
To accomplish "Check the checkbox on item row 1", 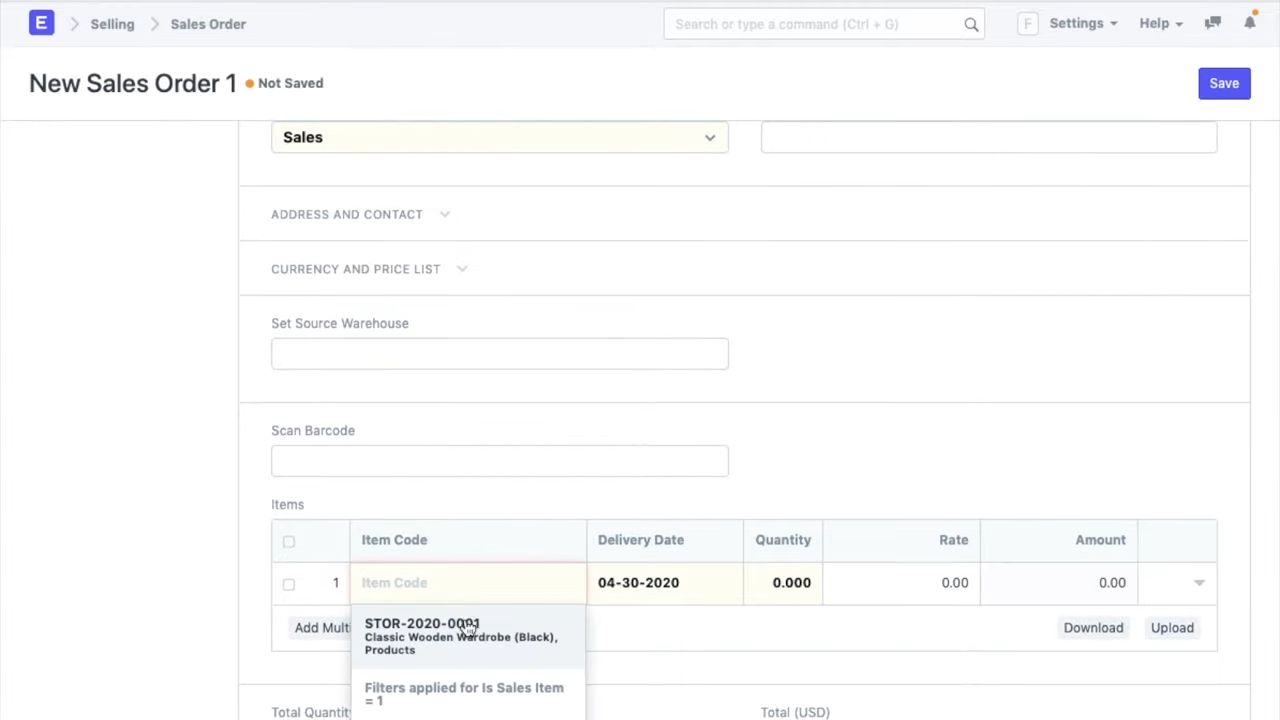I will 288,583.
